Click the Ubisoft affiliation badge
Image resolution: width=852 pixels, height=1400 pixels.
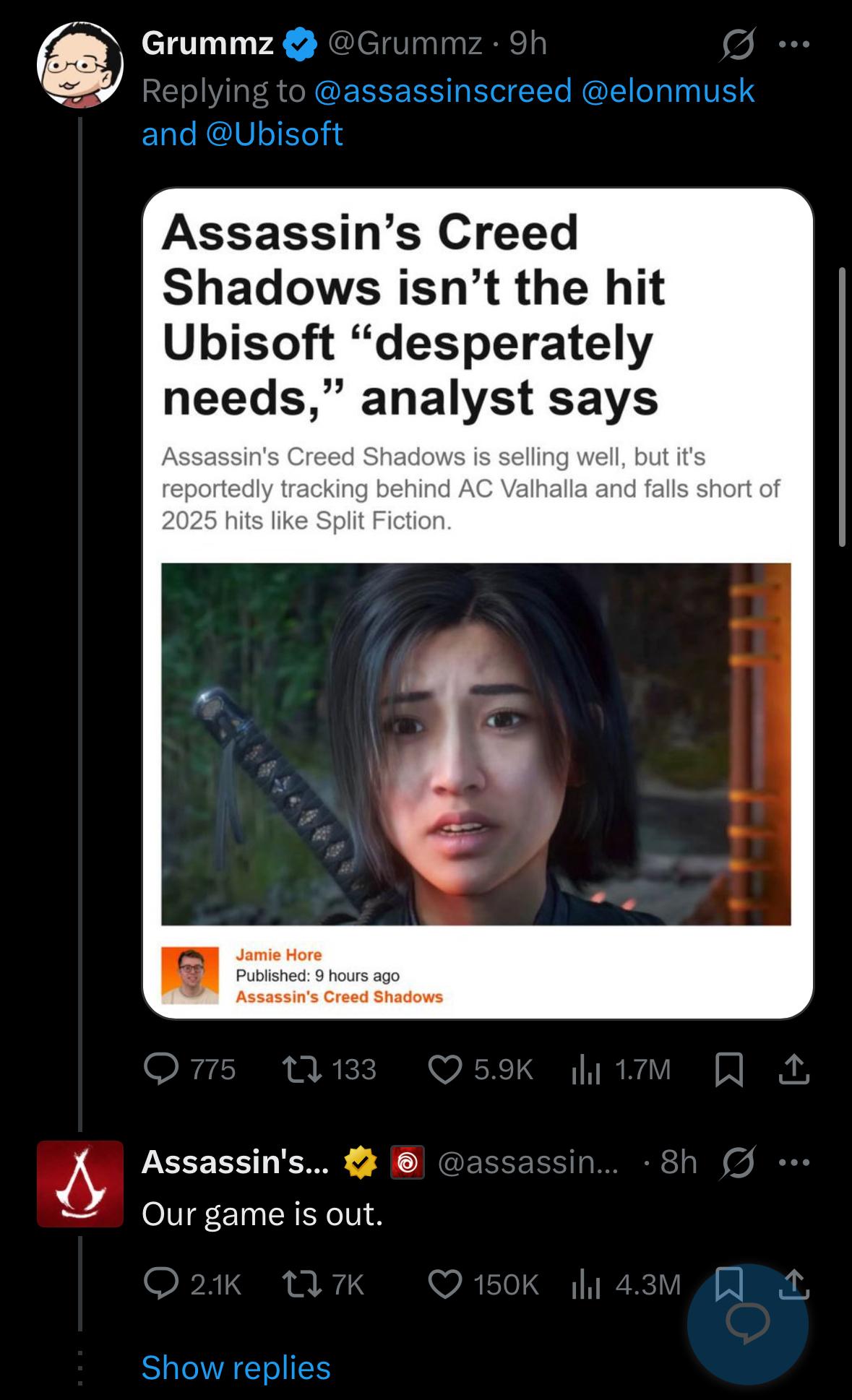click(x=407, y=1162)
